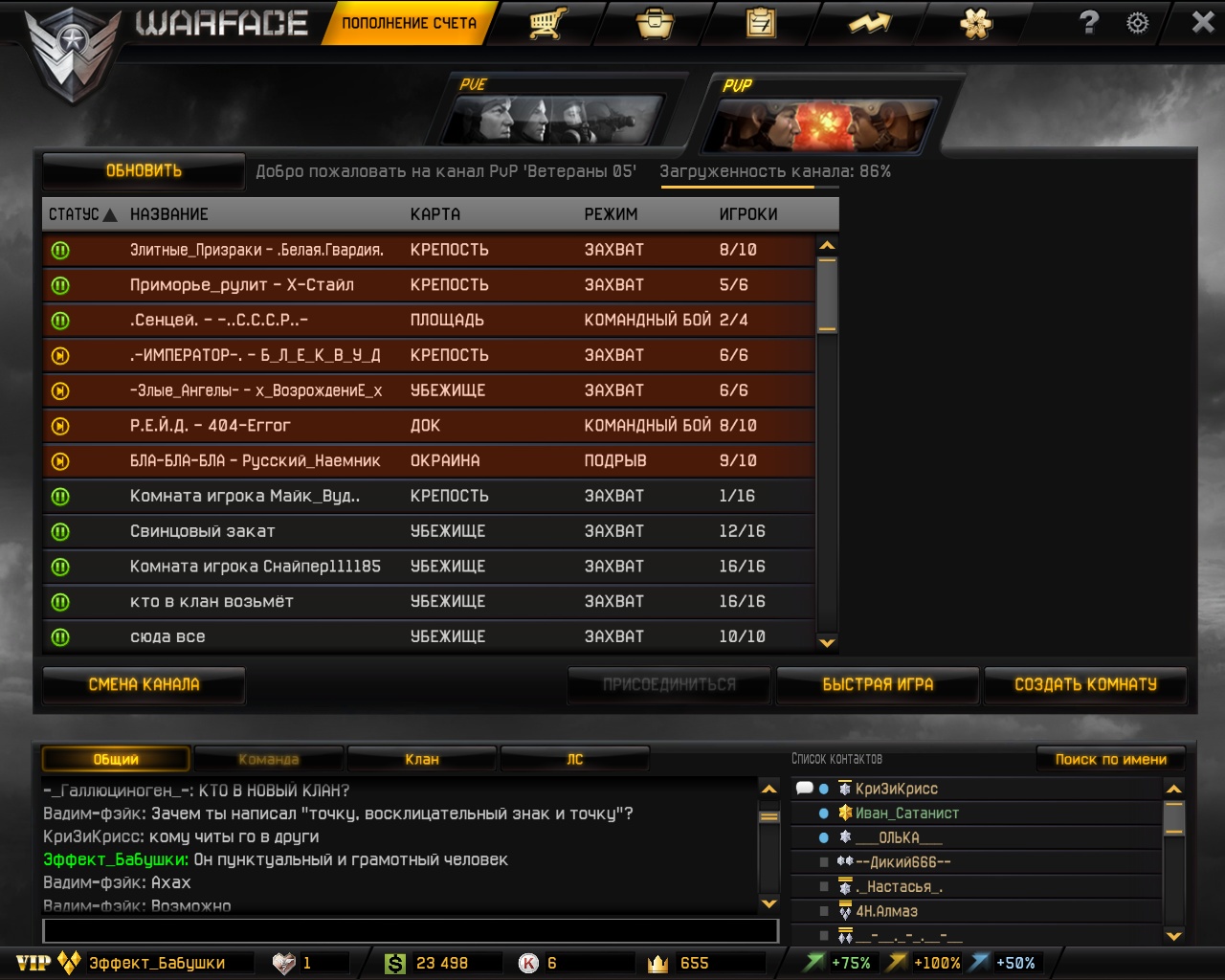Screen dimensions: 1225x980
Task: Click status icon of .-ИМПЕРАТОР-. room
Action: click(x=60, y=356)
